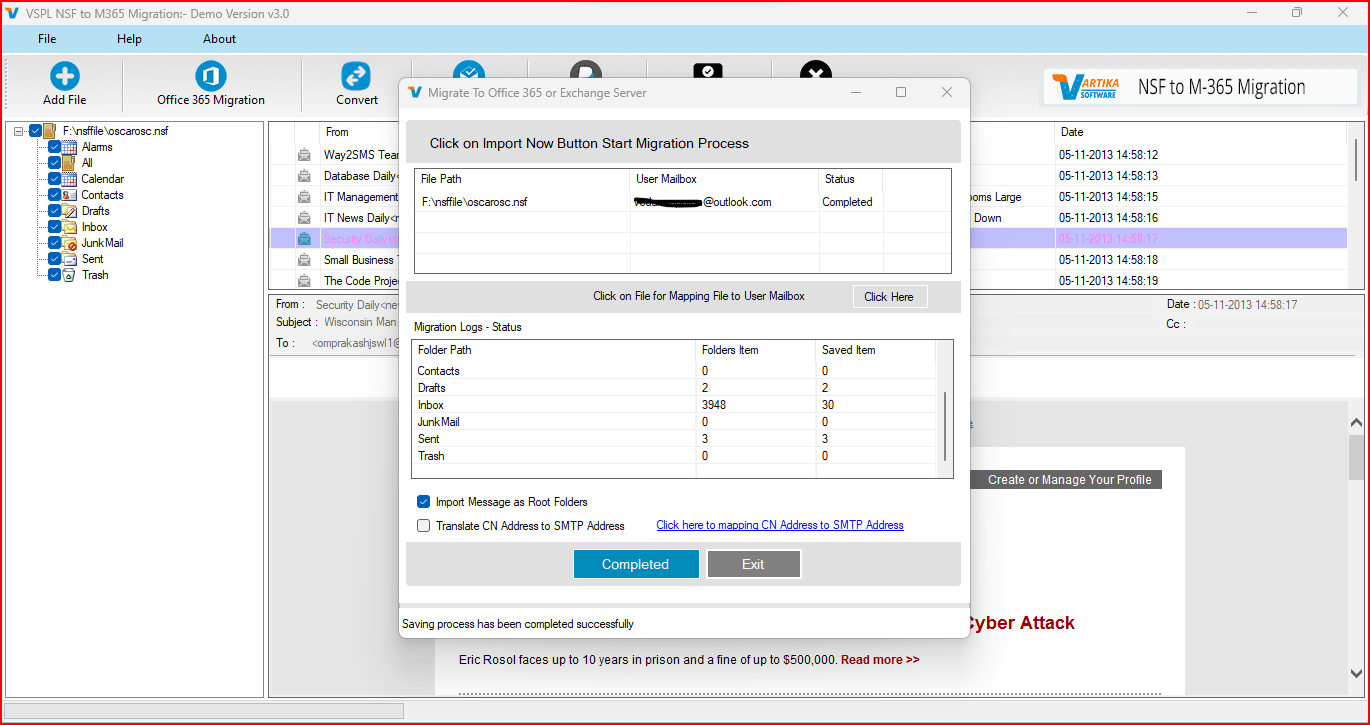Screen dimensions: 1370x725
Task: Select the message dated 05-11-2013 14:58:12
Action: [x=1108, y=155]
